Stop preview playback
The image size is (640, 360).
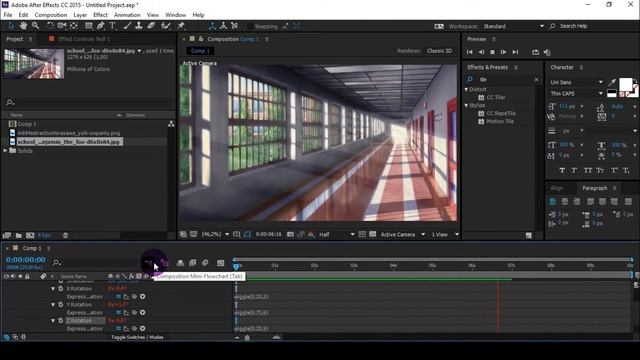coord(492,52)
